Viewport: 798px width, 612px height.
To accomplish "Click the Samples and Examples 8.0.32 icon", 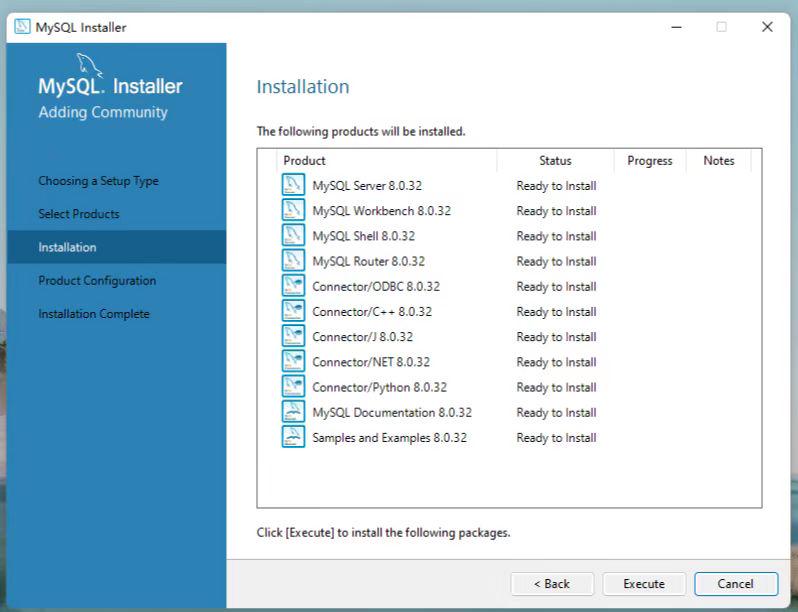I will tap(293, 436).
